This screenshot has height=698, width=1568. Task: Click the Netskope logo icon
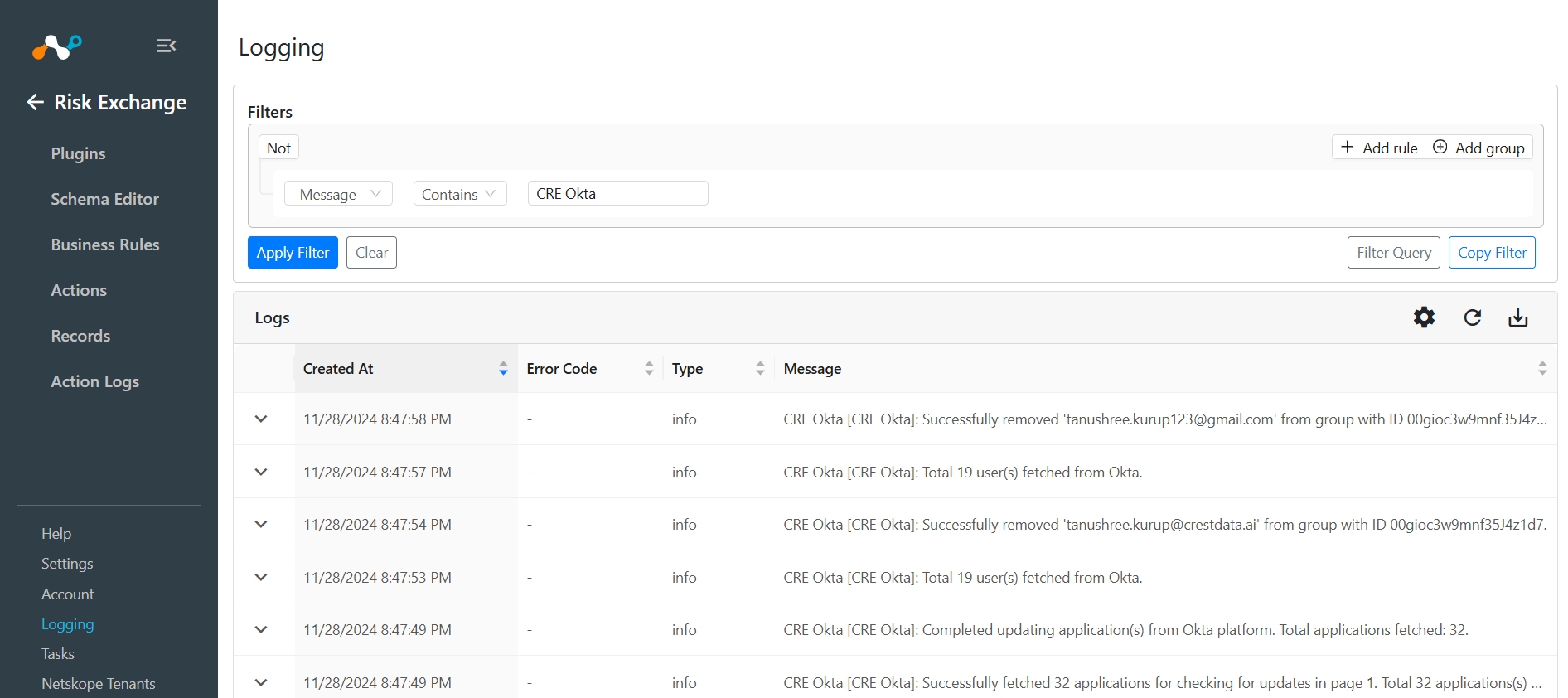56,47
